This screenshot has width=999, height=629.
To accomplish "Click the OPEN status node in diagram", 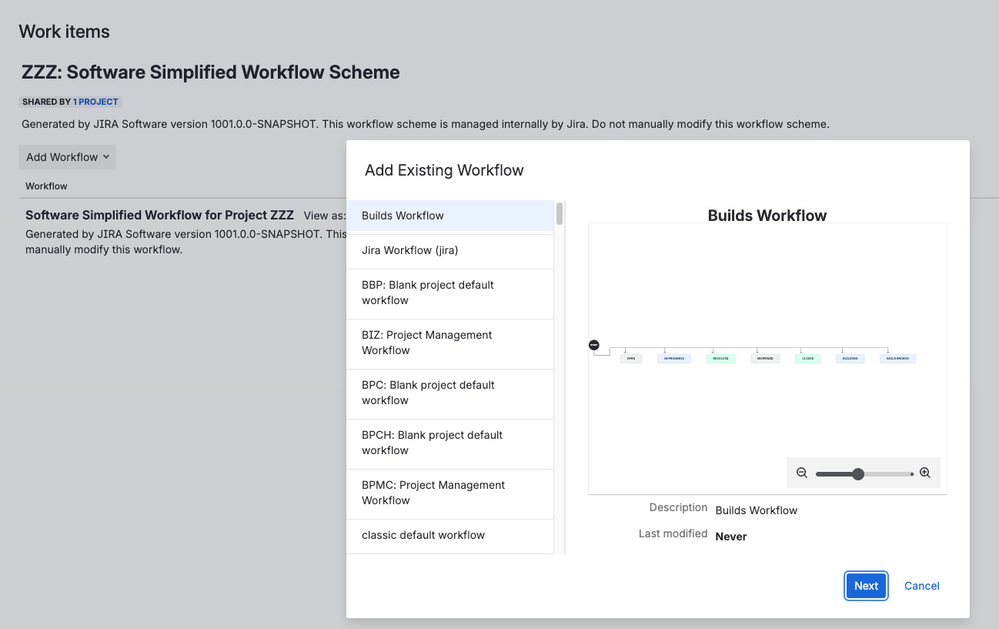I will [x=631, y=358].
